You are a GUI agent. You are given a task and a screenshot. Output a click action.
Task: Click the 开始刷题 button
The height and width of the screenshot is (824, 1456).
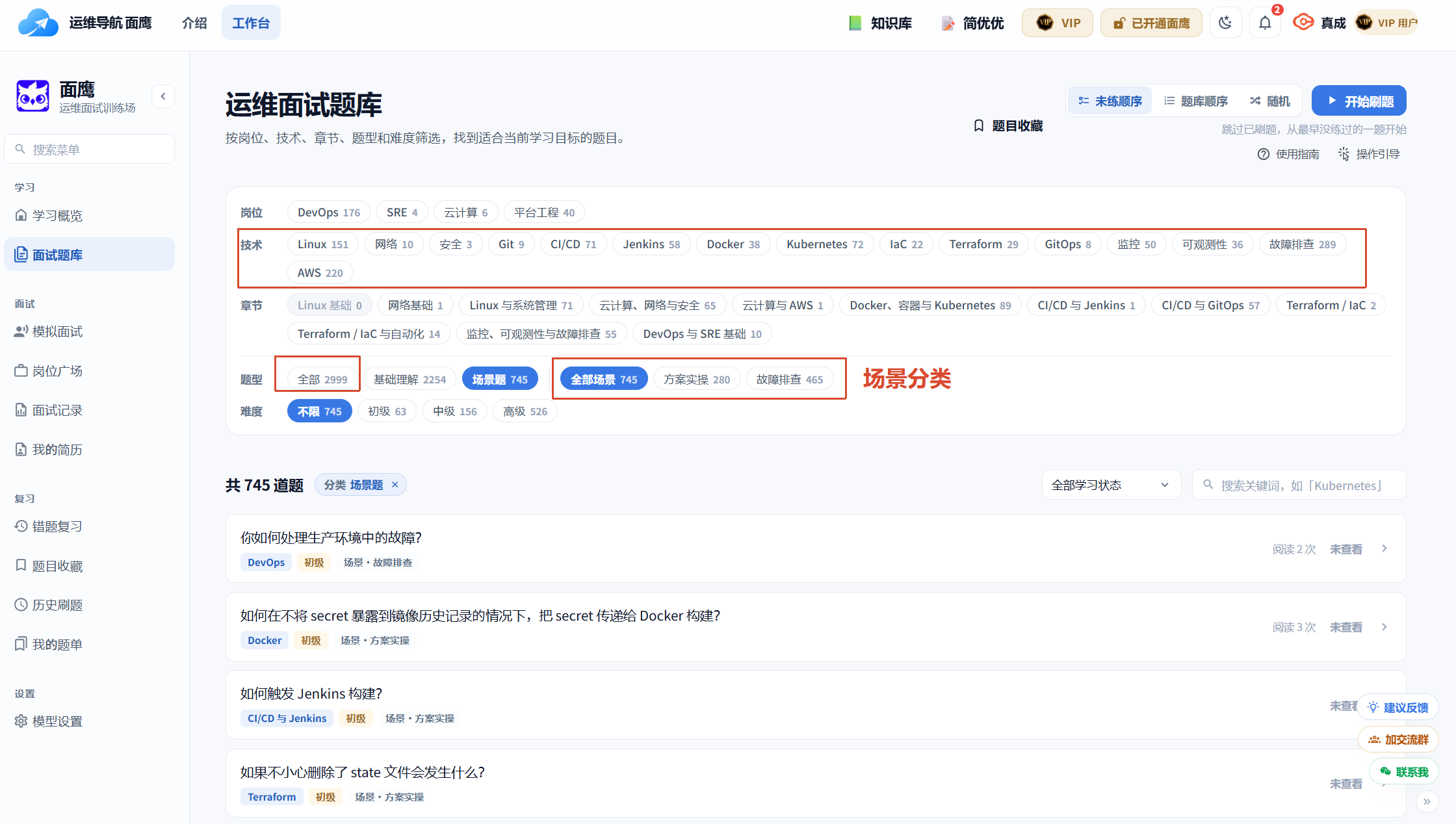click(x=1358, y=101)
